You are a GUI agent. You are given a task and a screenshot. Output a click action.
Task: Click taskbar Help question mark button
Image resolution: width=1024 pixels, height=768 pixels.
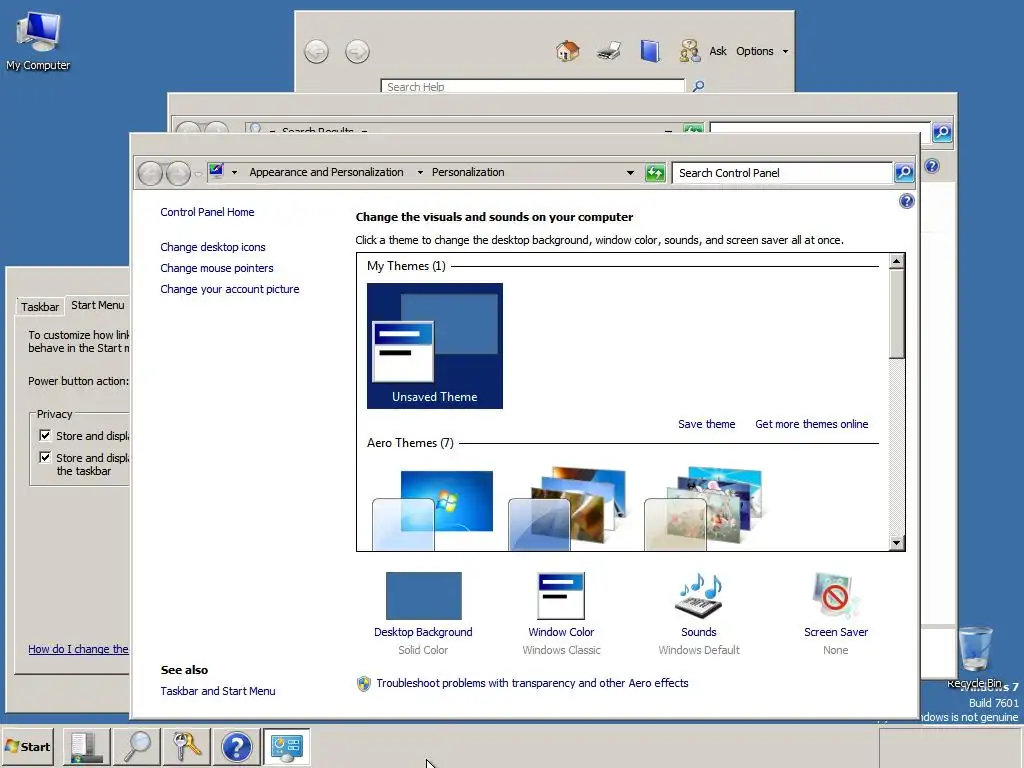tap(236, 746)
